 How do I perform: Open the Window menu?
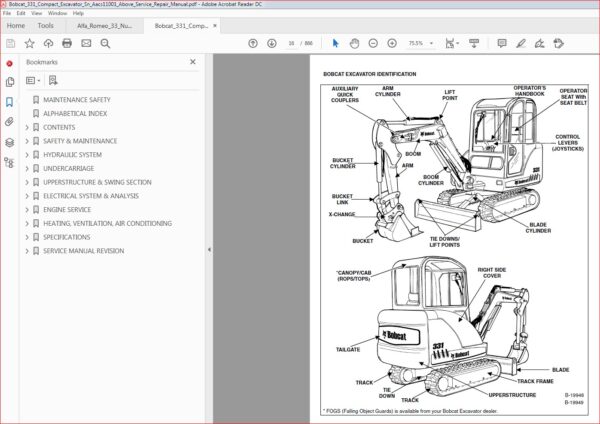click(x=57, y=13)
